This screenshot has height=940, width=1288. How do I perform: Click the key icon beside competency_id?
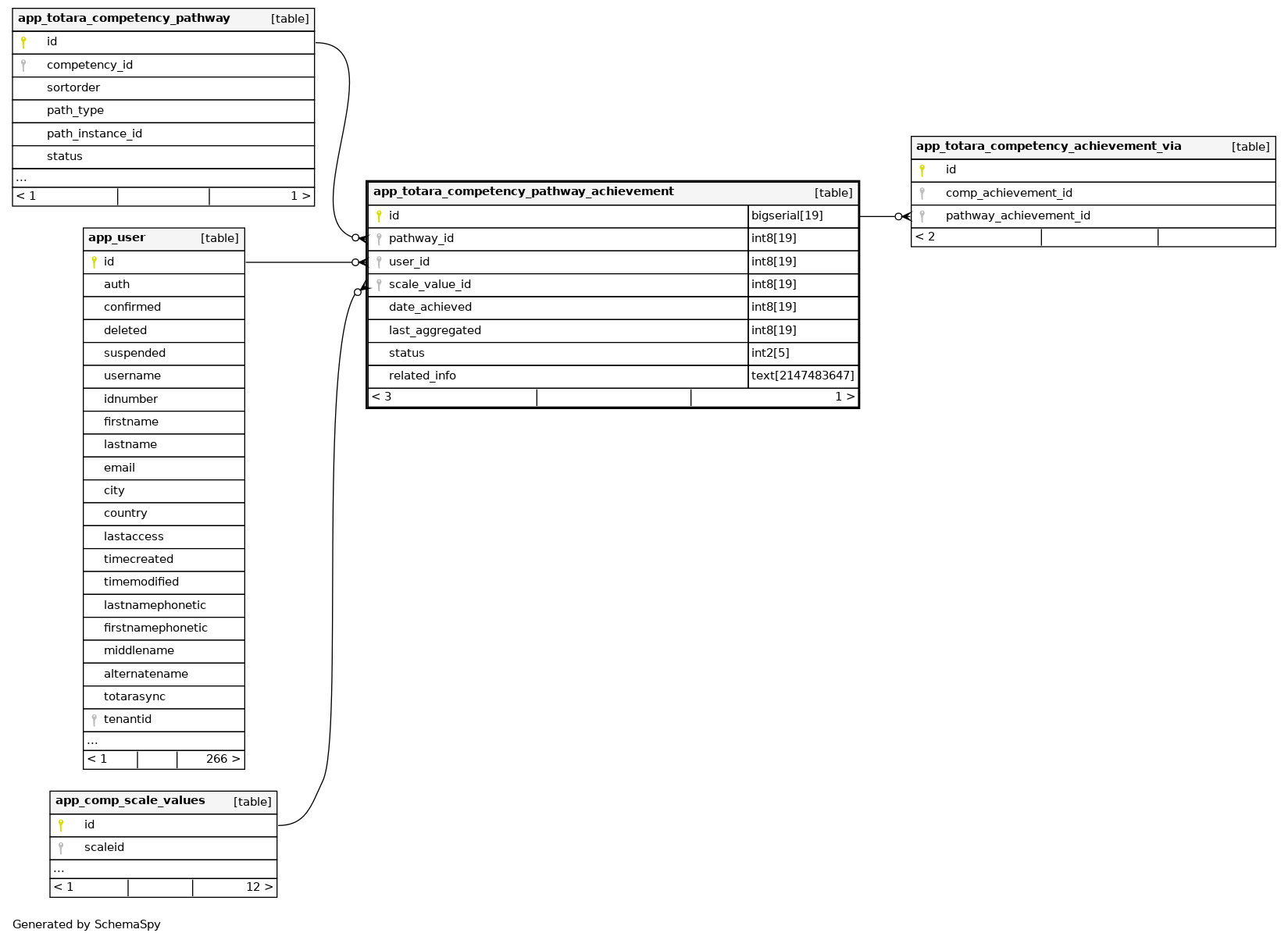23,66
